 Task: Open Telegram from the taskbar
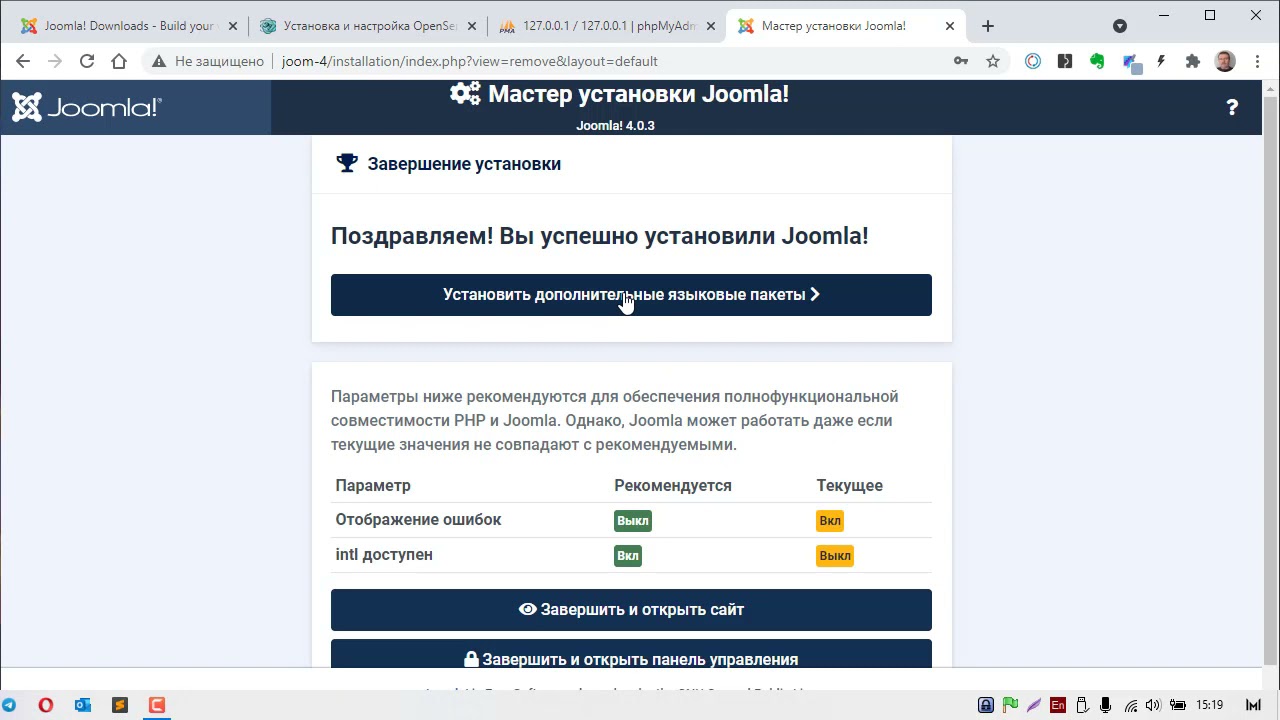coord(9,705)
